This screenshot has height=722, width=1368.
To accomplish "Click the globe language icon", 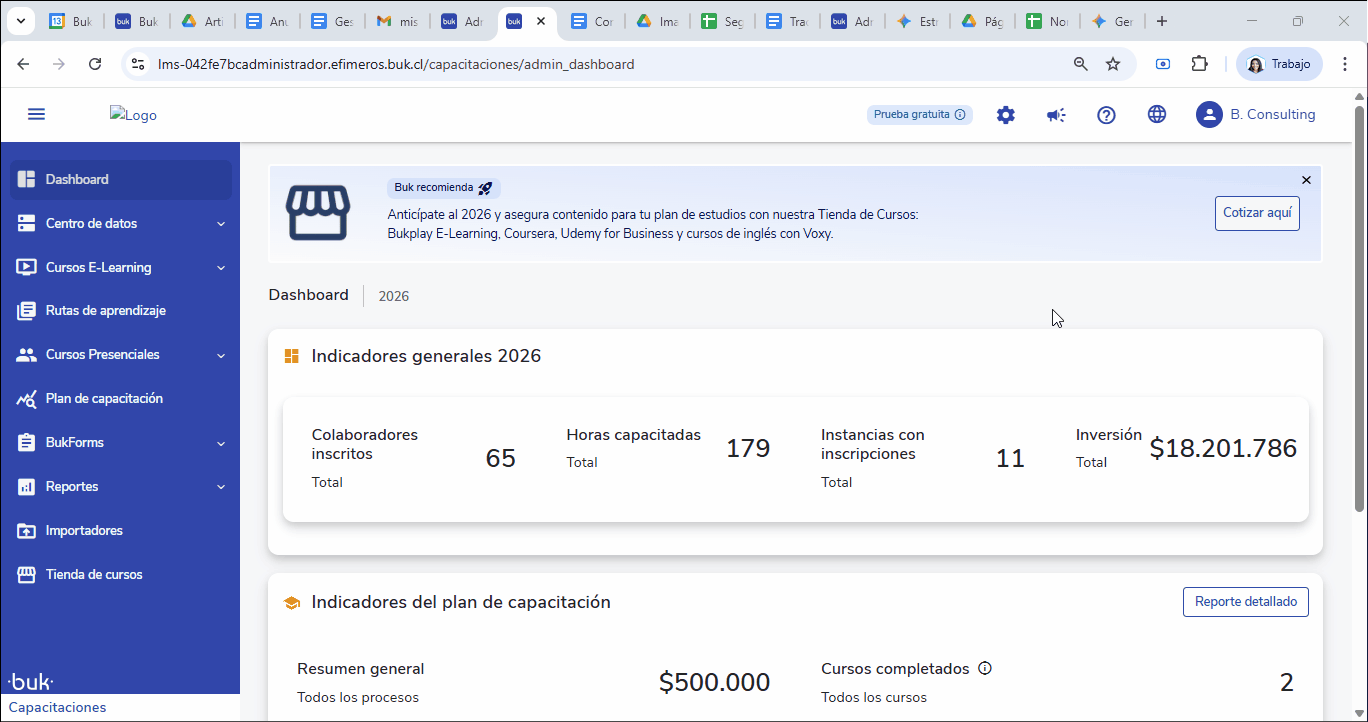I will pyautogui.click(x=1157, y=114).
